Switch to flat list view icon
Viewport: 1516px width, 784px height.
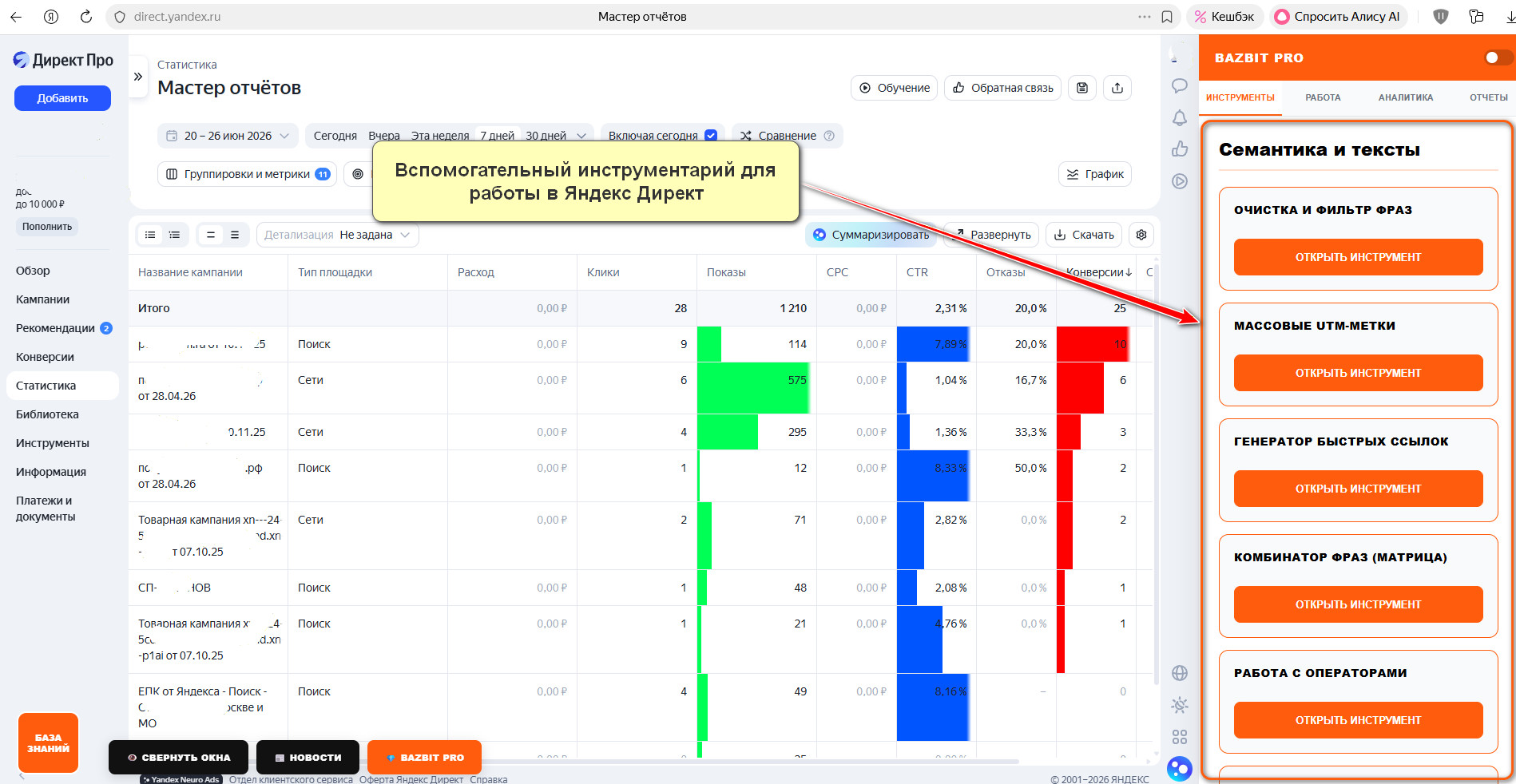(150, 235)
